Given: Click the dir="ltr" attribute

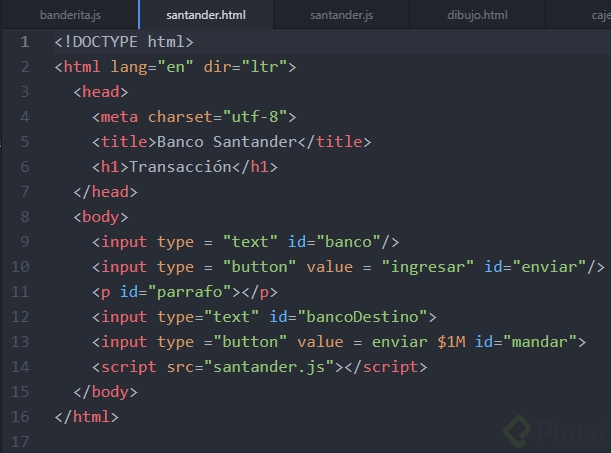Looking at the screenshot, I should click(x=245, y=67).
